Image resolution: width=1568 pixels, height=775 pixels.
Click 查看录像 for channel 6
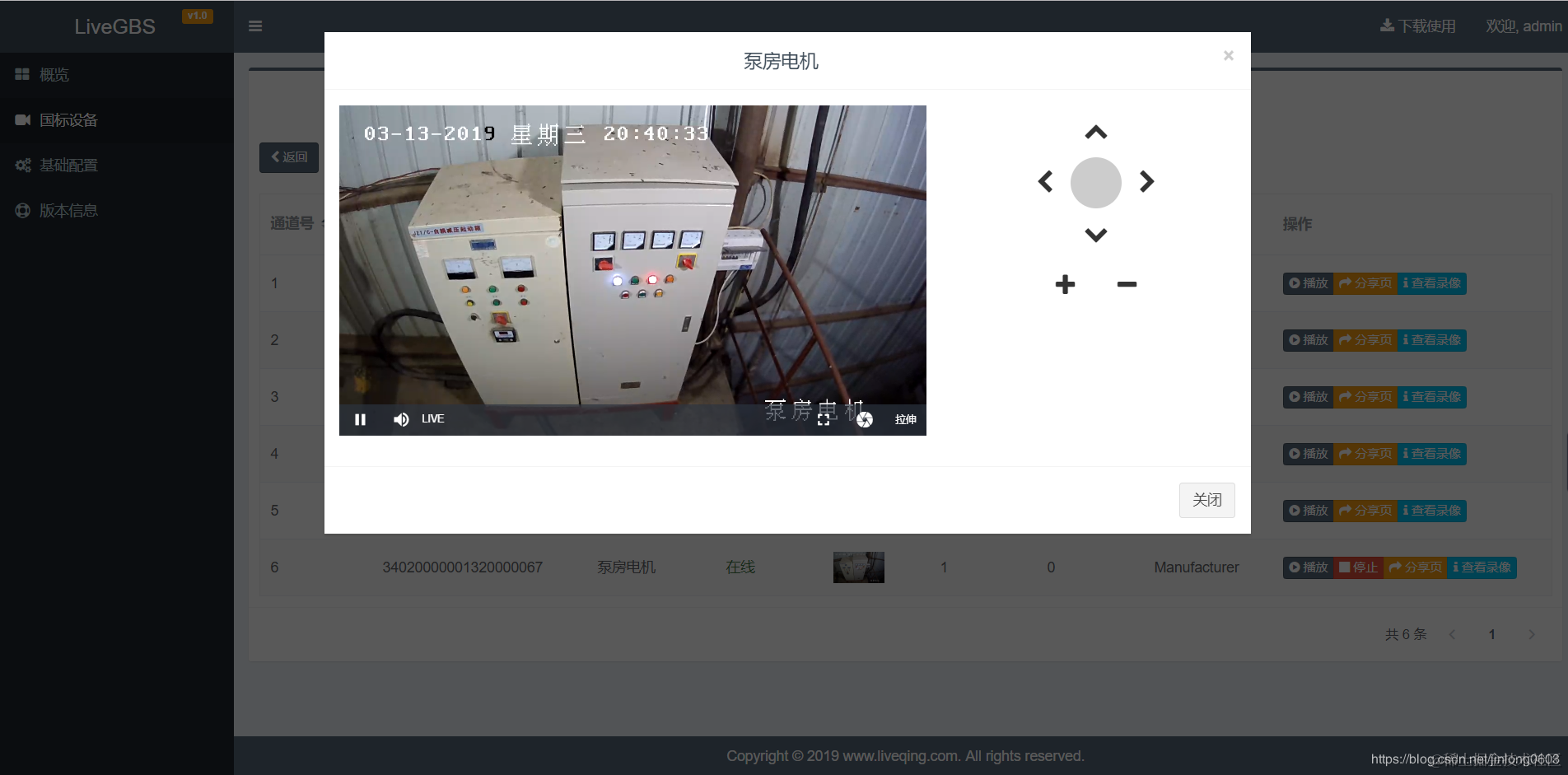coord(1482,567)
